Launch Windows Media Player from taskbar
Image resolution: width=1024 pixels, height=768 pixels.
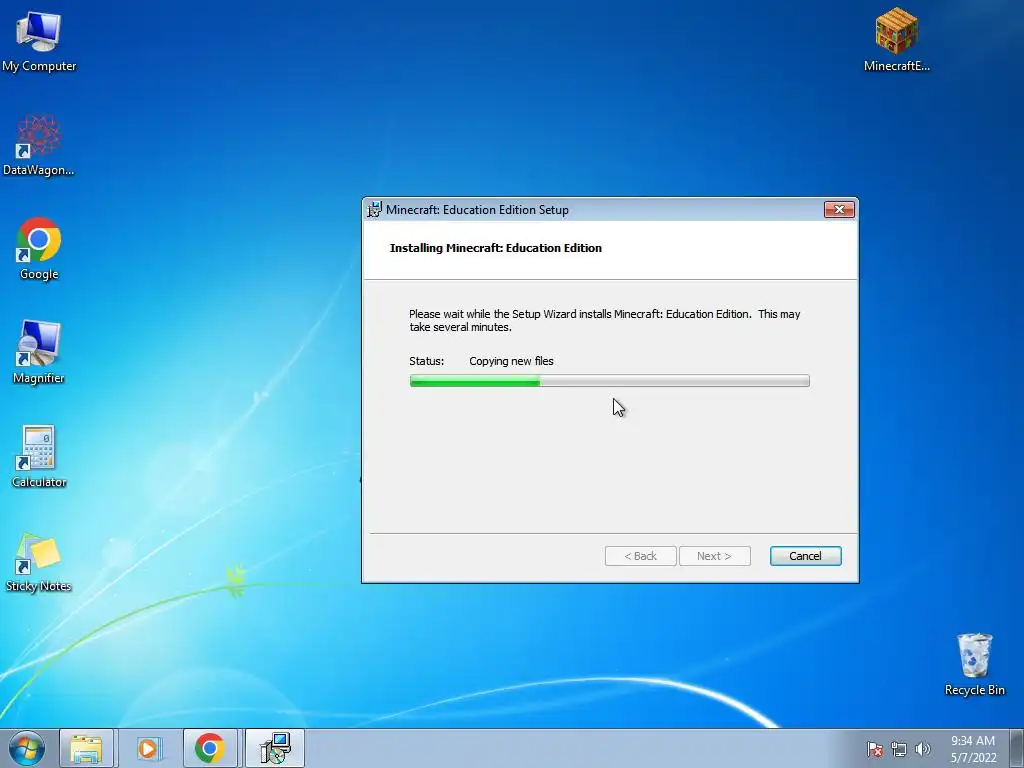148,748
